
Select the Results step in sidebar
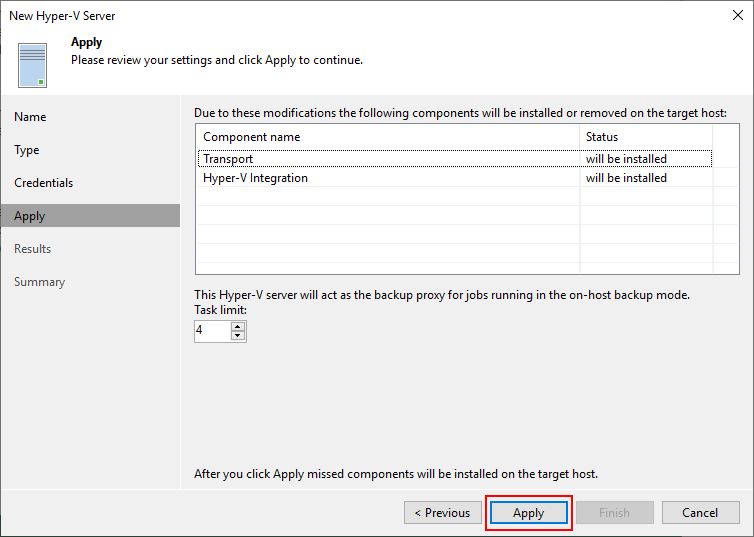33,249
